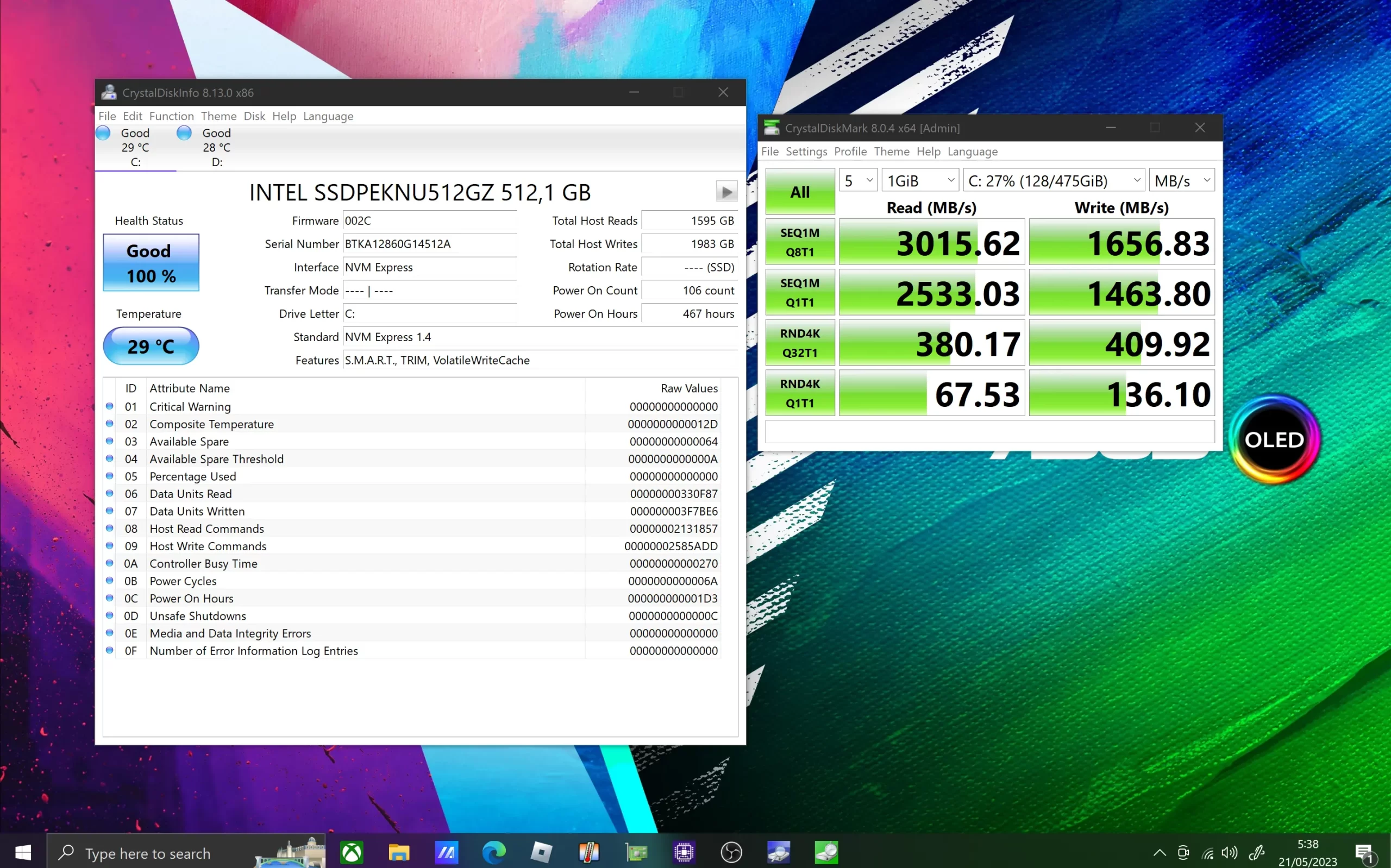Image resolution: width=1391 pixels, height=868 pixels.
Task: Open OBS Studio from the taskbar
Action: point(731,852)
